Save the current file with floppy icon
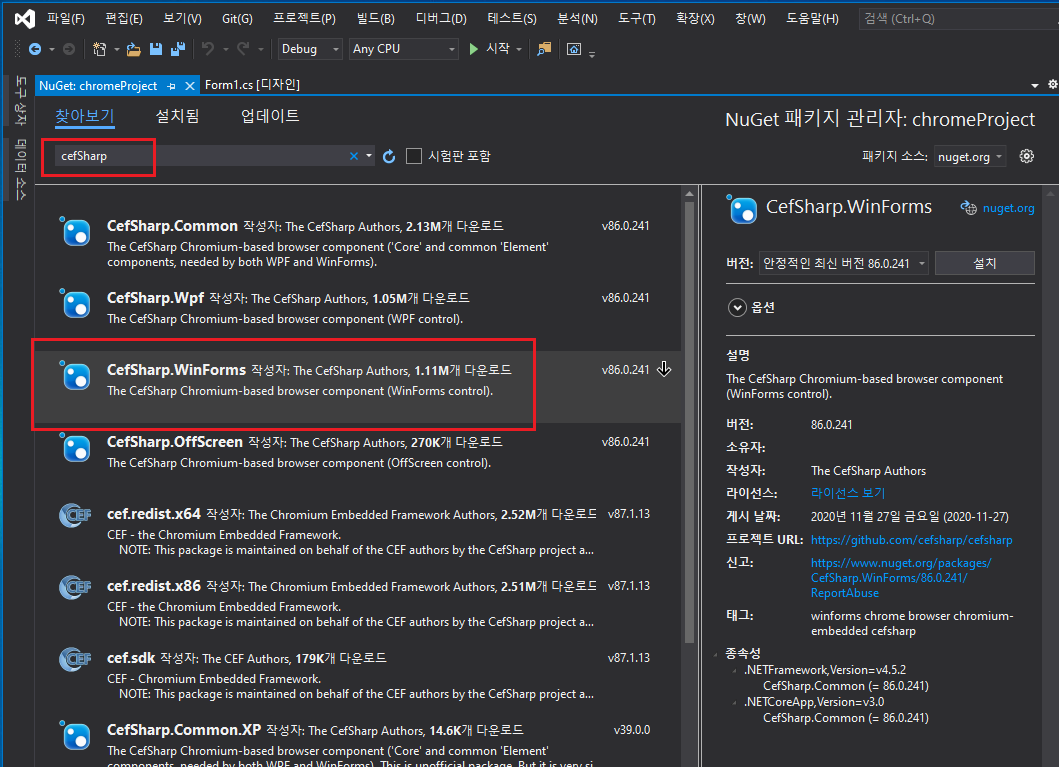 tap(156, 49)
